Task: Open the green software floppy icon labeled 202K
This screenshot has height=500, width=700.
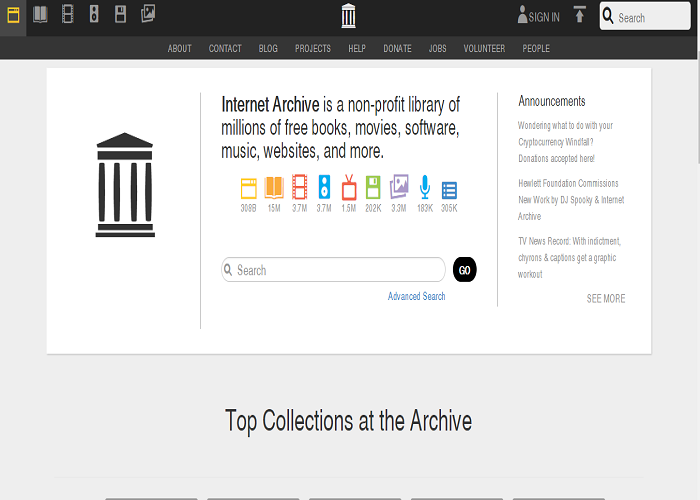Action: 373,187
